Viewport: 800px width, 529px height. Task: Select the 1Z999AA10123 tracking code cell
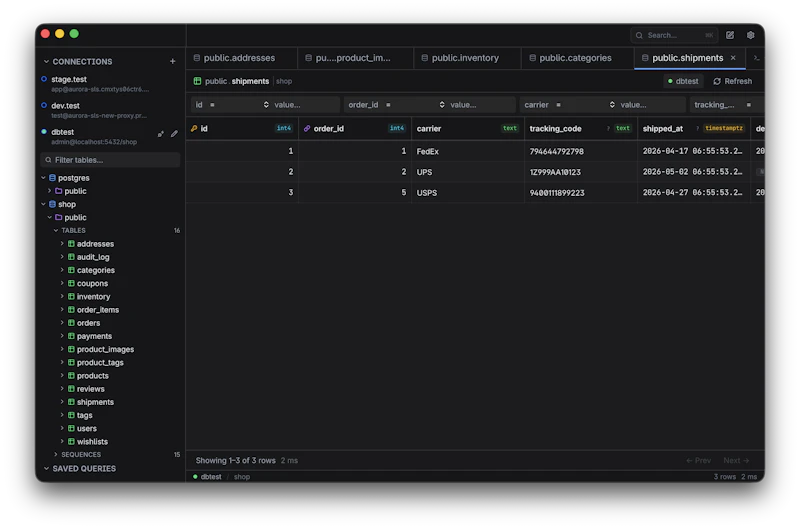pyautogui.click(x=581, y=172)
